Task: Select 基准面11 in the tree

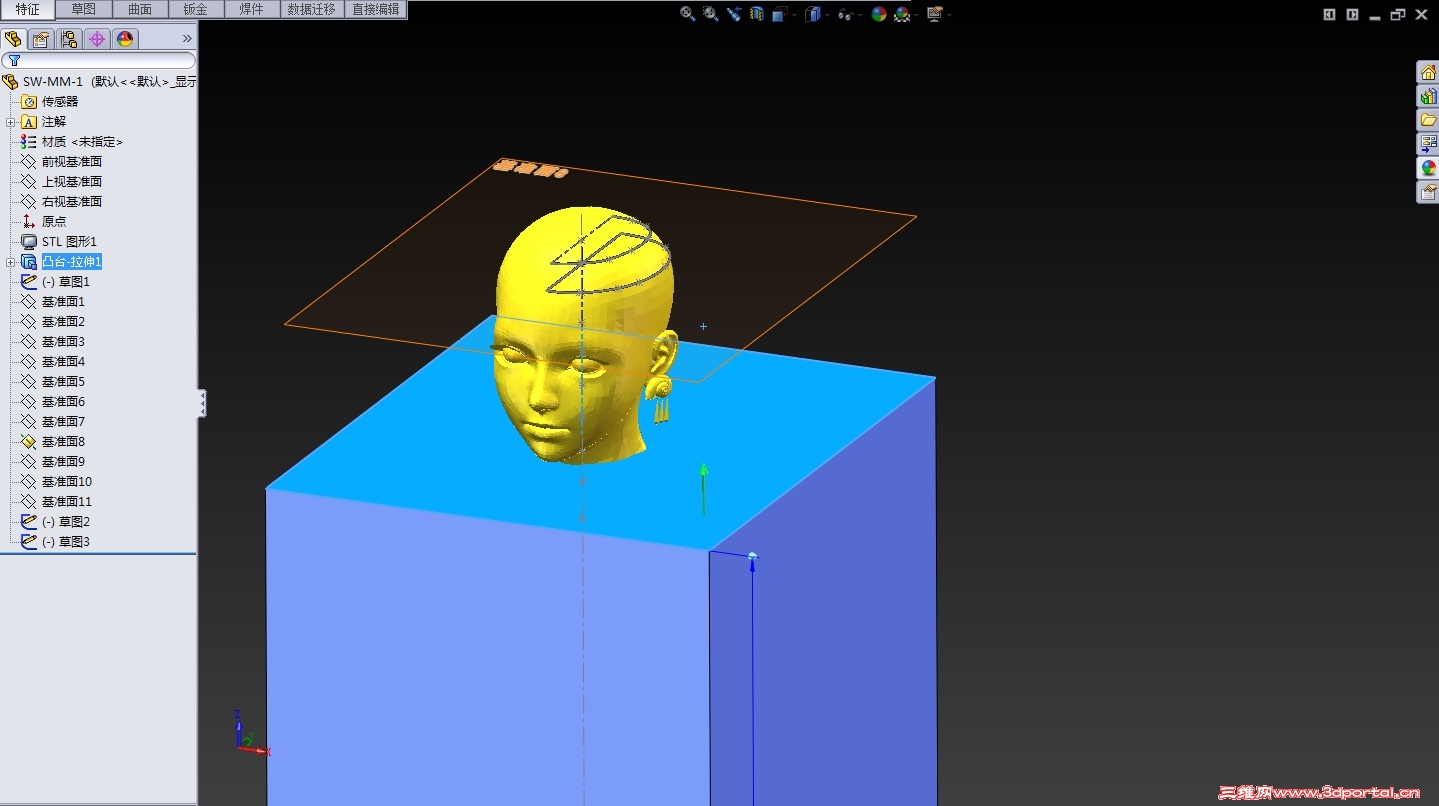Action: click(56, 502)
